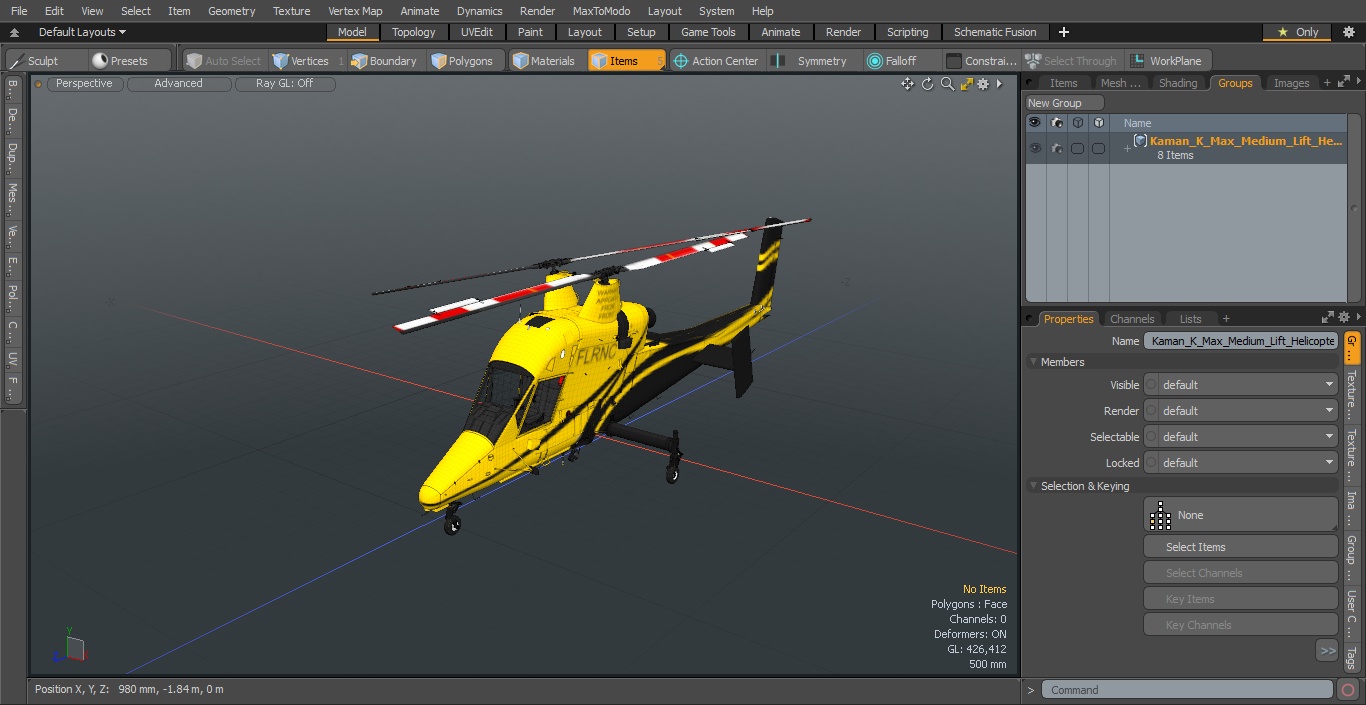Check the Kaman group's solid-cube column box

[1098, 148]
